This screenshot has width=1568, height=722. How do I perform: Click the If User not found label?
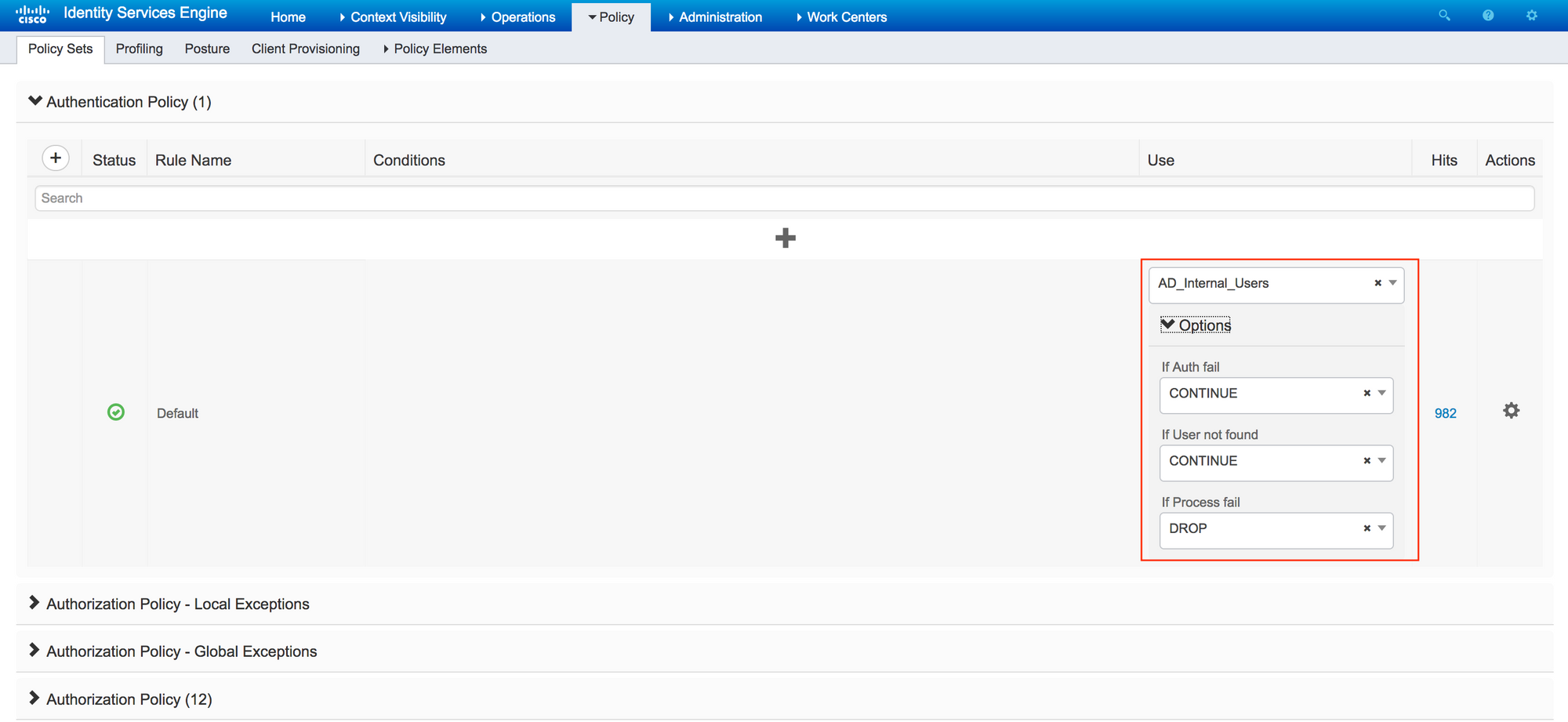point(1210,434)
